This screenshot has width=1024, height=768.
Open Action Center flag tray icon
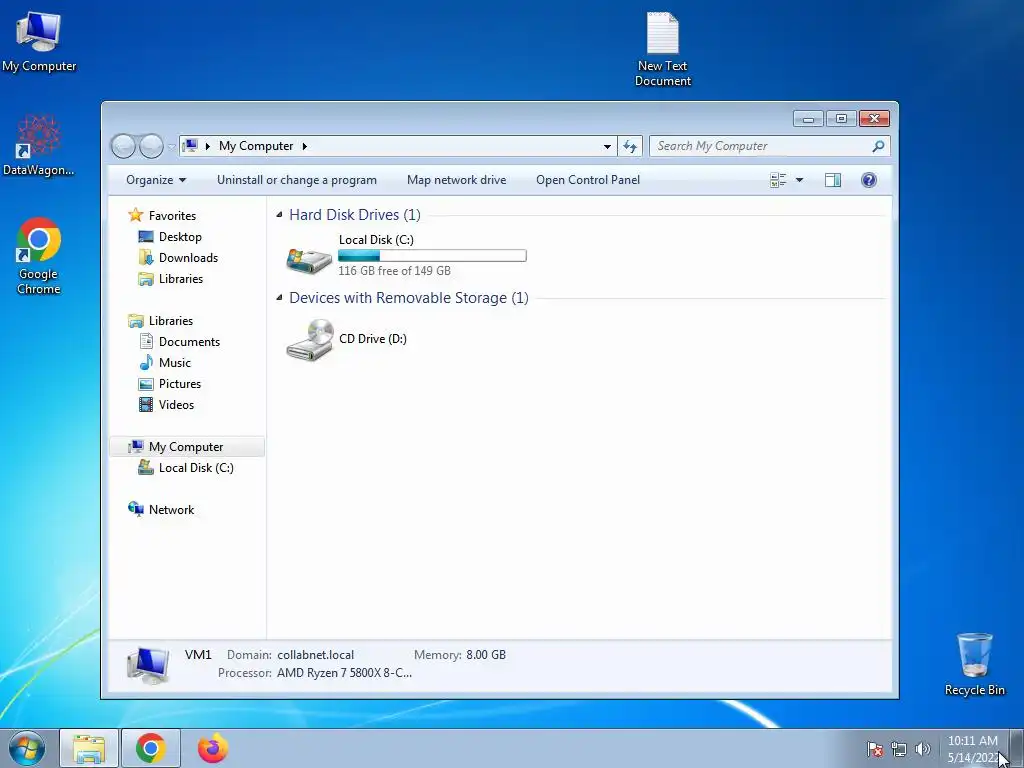(874, 750)
